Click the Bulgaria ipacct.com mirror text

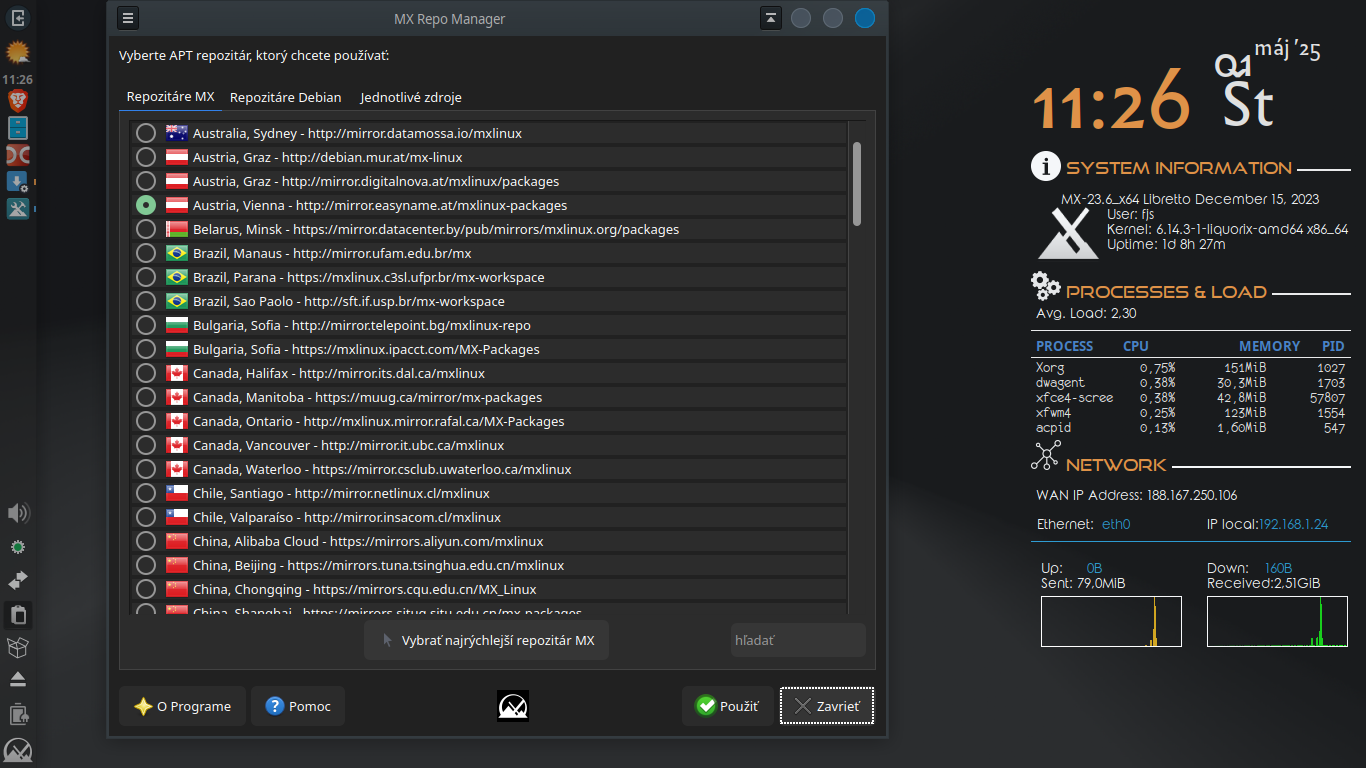(366, 349)
